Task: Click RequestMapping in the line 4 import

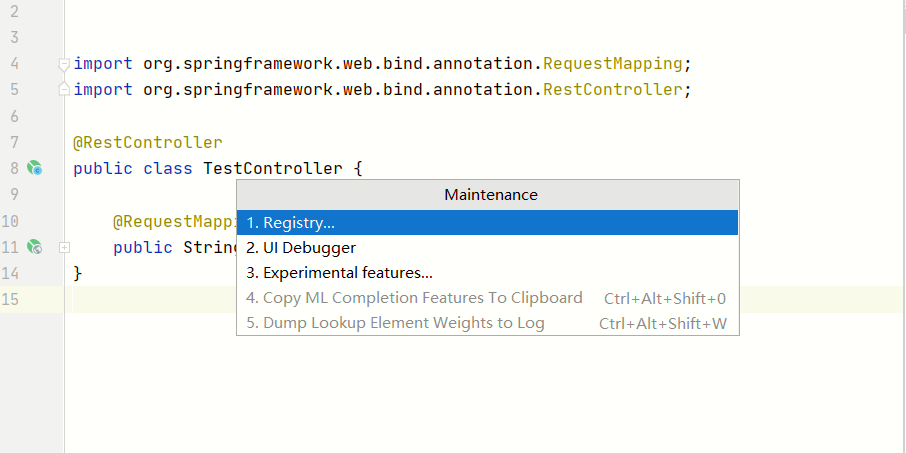Action: (613, 64)
